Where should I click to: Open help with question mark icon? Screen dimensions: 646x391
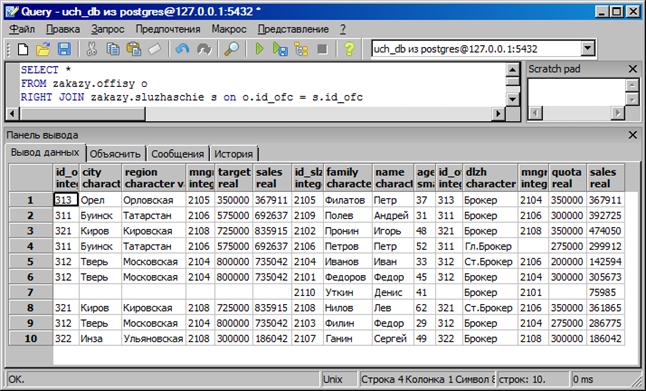[x=349, y=49]
